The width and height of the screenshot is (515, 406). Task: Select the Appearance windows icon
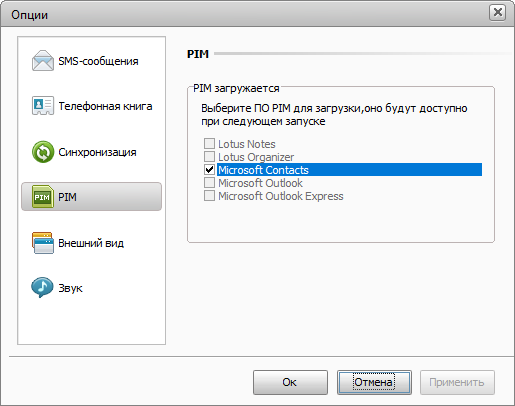point(43,243)
